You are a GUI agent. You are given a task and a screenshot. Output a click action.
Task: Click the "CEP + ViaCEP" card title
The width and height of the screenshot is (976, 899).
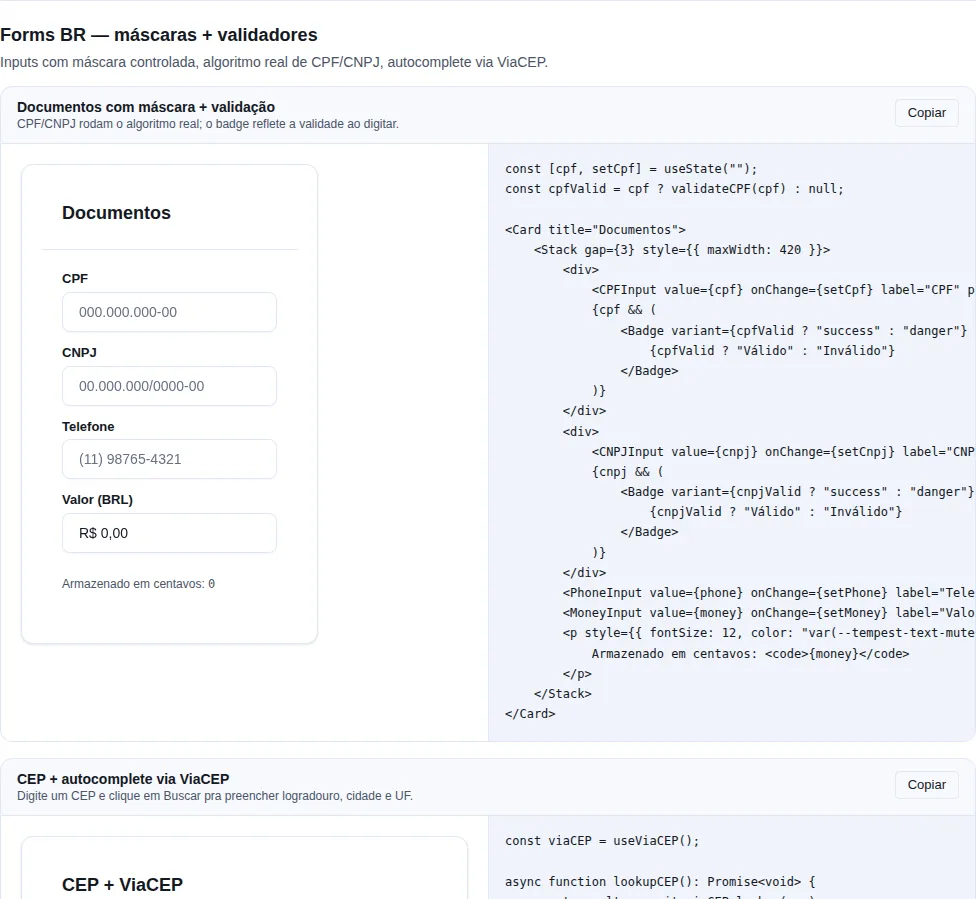122,885
